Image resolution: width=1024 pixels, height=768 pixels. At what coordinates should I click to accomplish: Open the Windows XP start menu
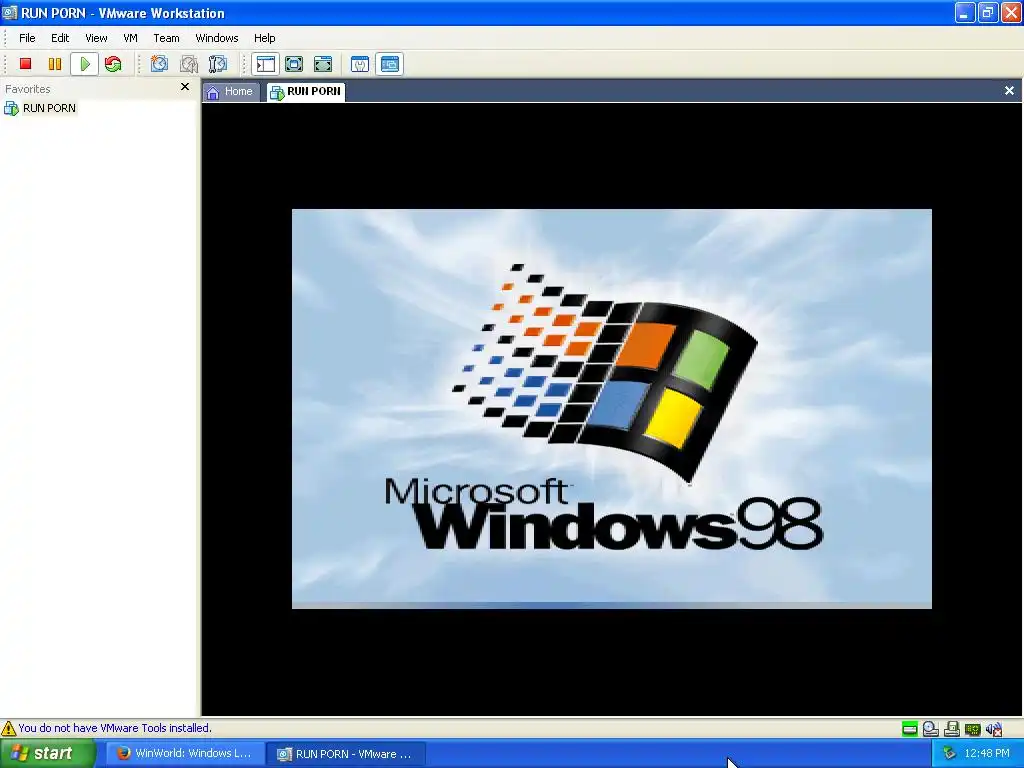click(47, 754)
